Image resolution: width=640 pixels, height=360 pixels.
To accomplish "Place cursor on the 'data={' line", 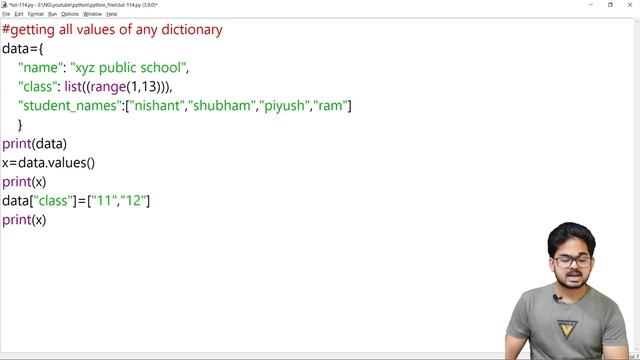I will coord(22,49).
